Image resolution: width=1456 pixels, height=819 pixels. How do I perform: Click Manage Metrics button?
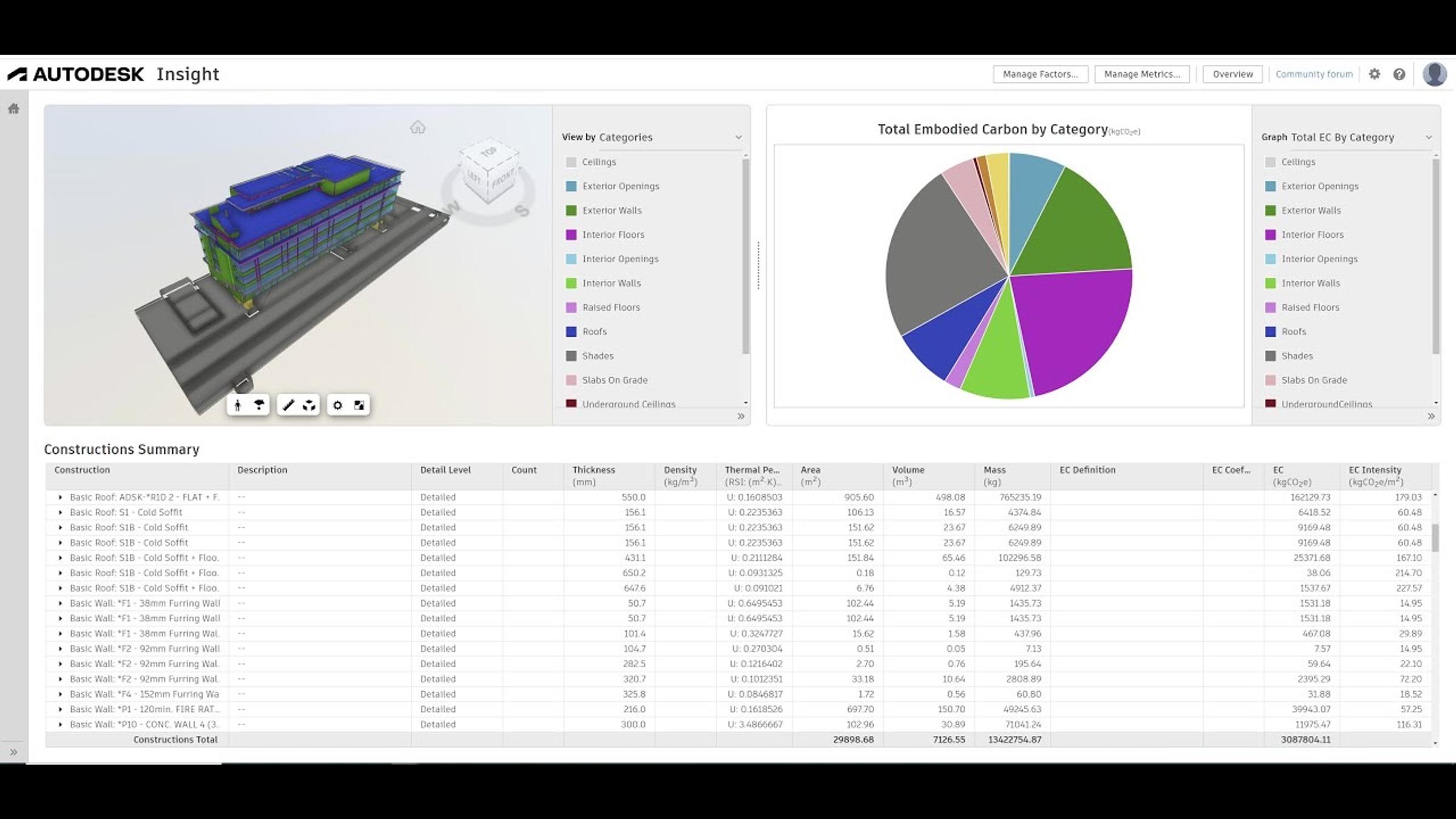click(x=1142, y=74)
